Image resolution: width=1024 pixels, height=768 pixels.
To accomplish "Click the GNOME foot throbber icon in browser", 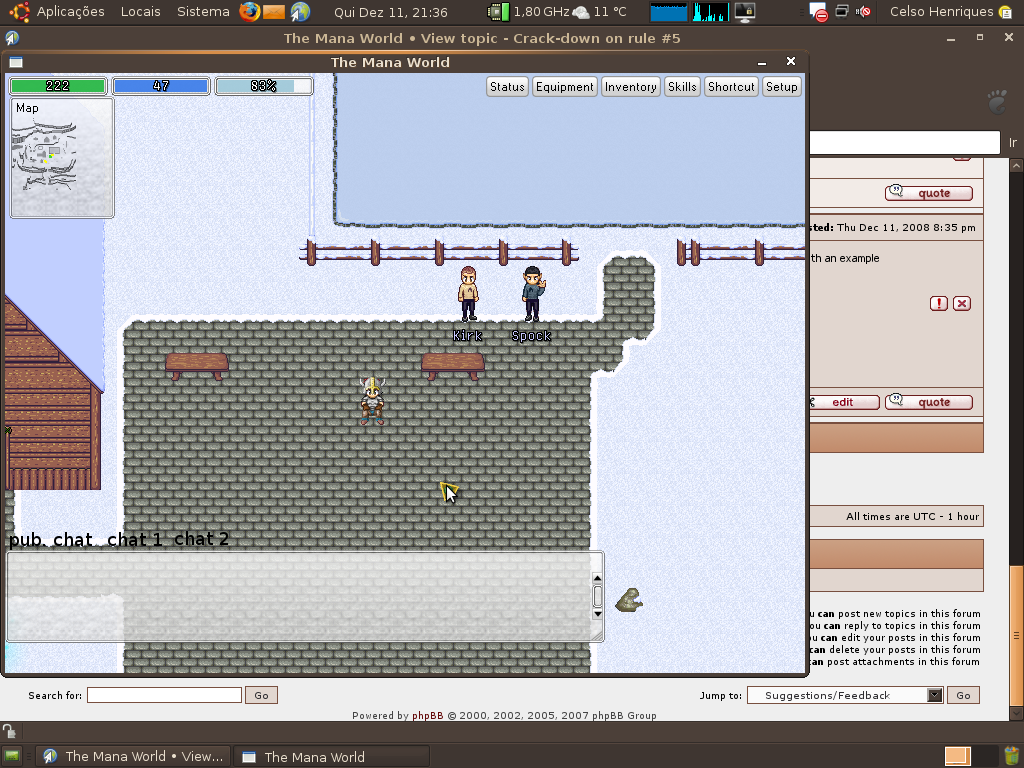I will (x=997, y=102).
